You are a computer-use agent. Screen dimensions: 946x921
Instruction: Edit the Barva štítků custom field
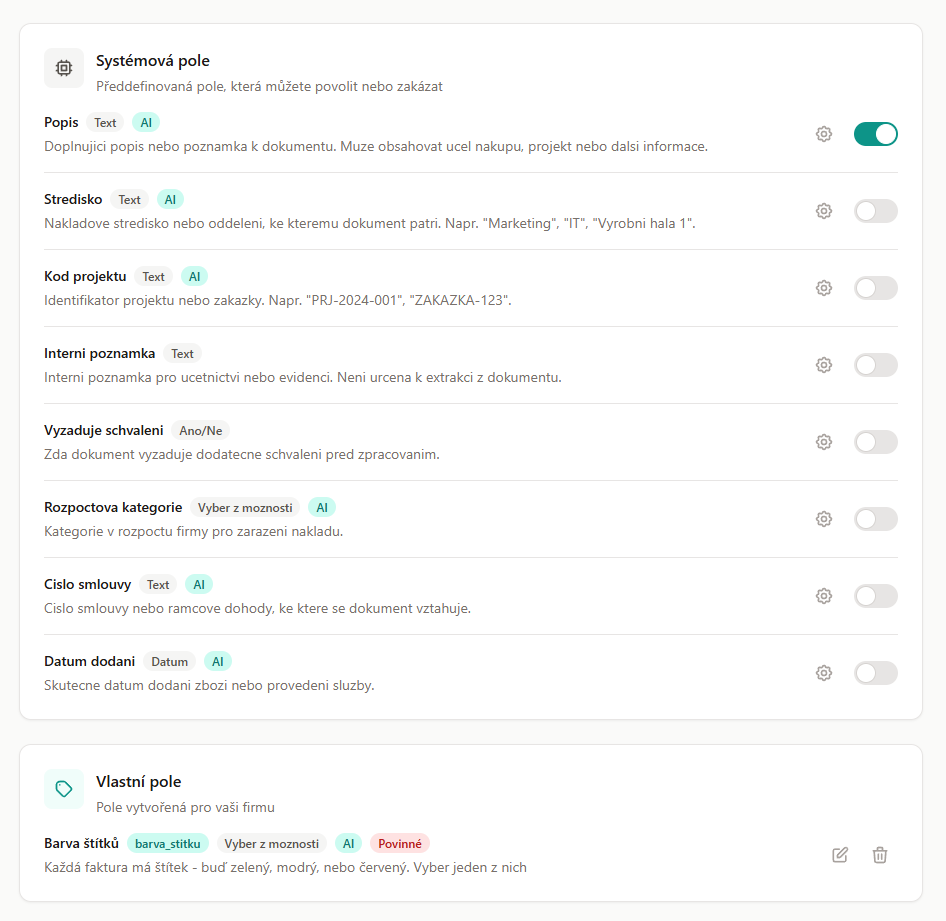click(x=840, y=855)
